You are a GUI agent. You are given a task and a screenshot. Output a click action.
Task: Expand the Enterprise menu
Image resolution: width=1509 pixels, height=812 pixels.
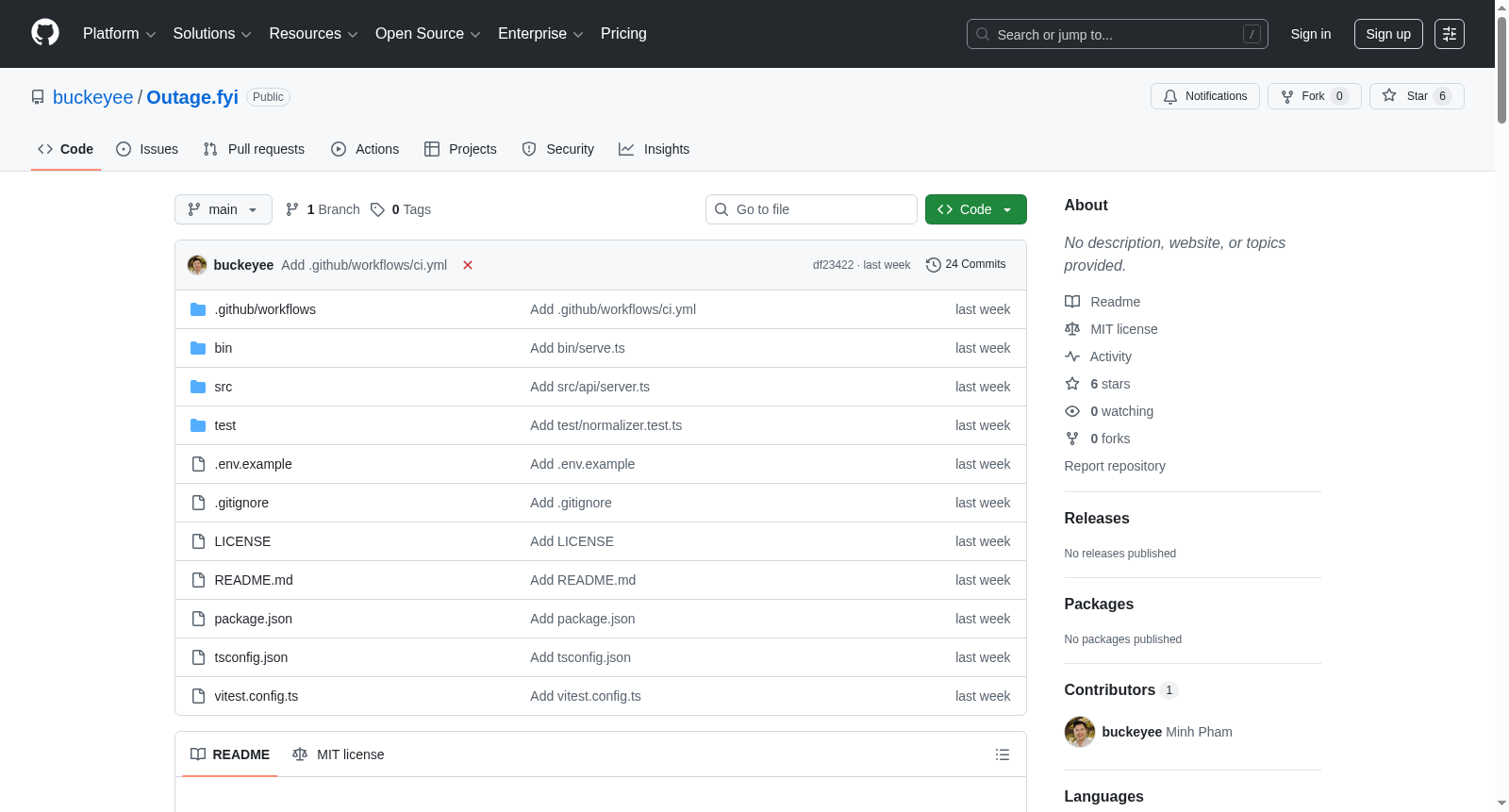pyautogui.click(x=540, y=34)
